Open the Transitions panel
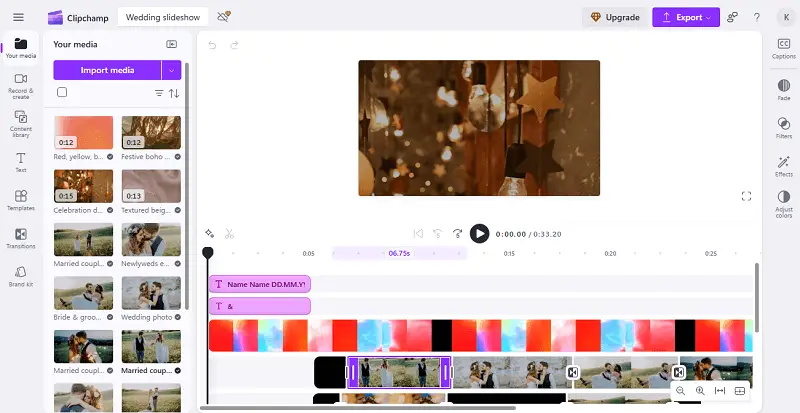The height and width of the screenshot is (413, 800). [20, 238]
